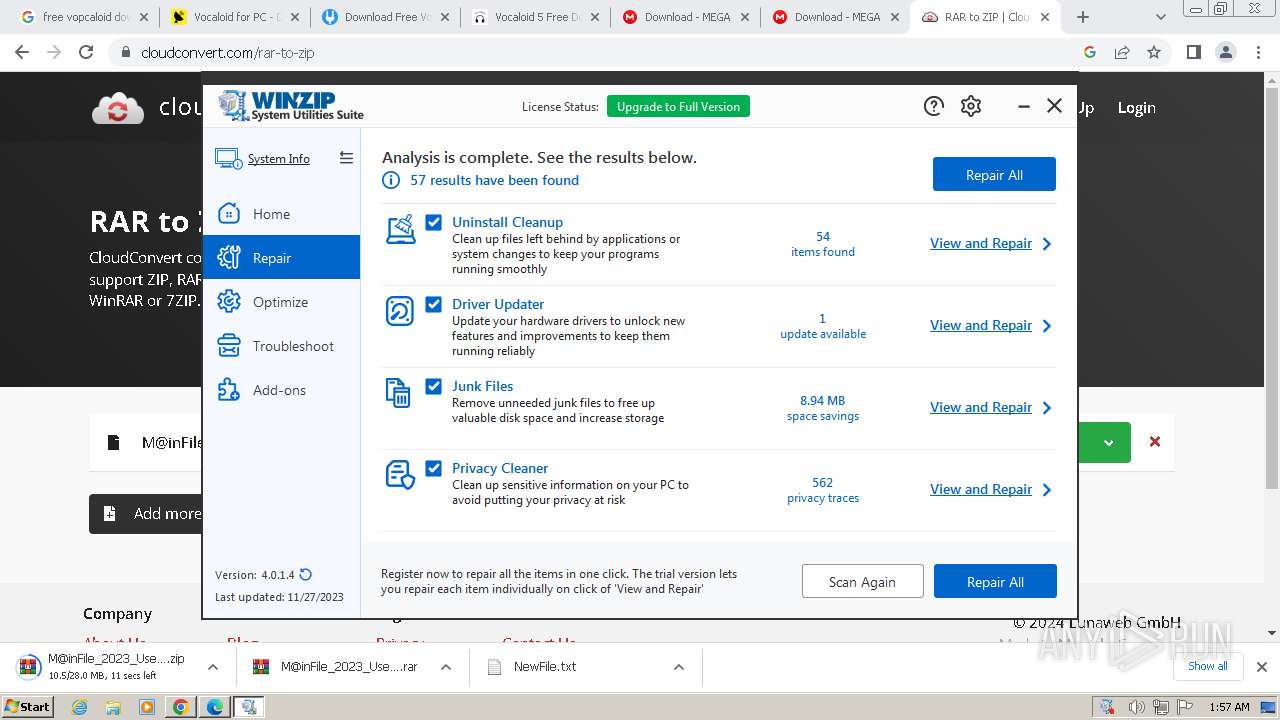Image resolution: width=1280 pixels, height=720 pixels.
Task: Click the Uninstall Cleanup broom icon
Action: tap(400, 229)
